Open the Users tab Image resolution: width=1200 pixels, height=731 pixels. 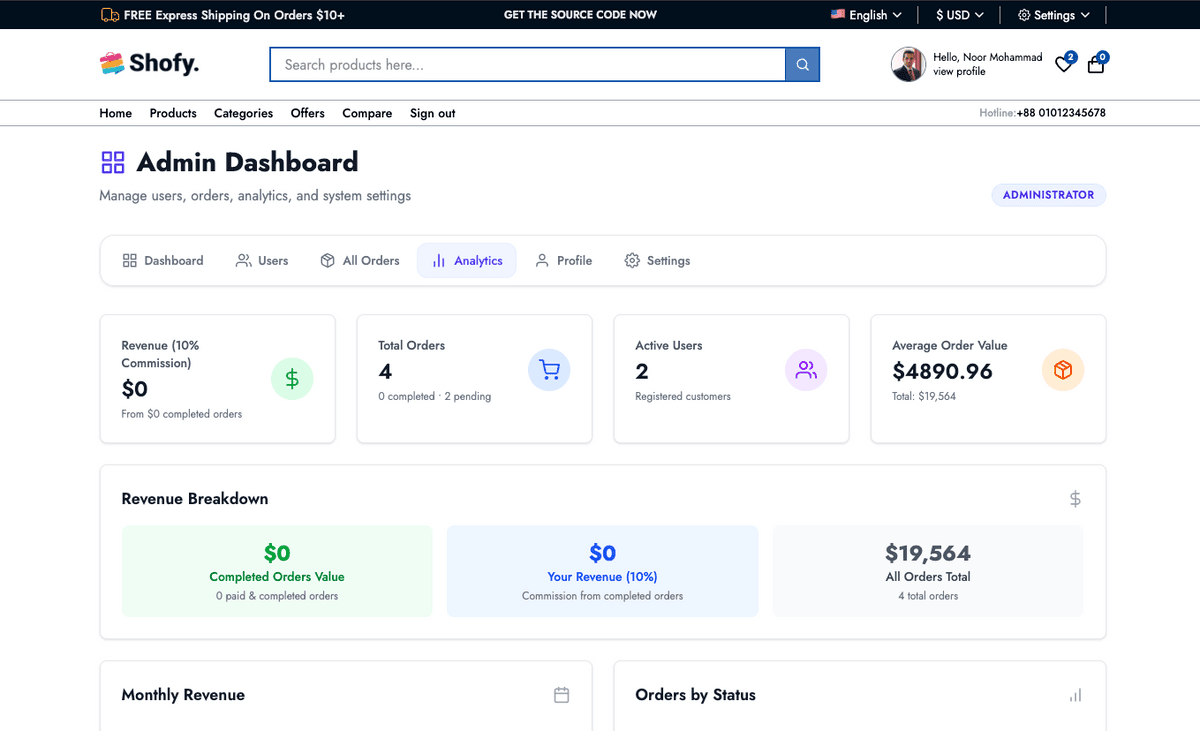262,261
